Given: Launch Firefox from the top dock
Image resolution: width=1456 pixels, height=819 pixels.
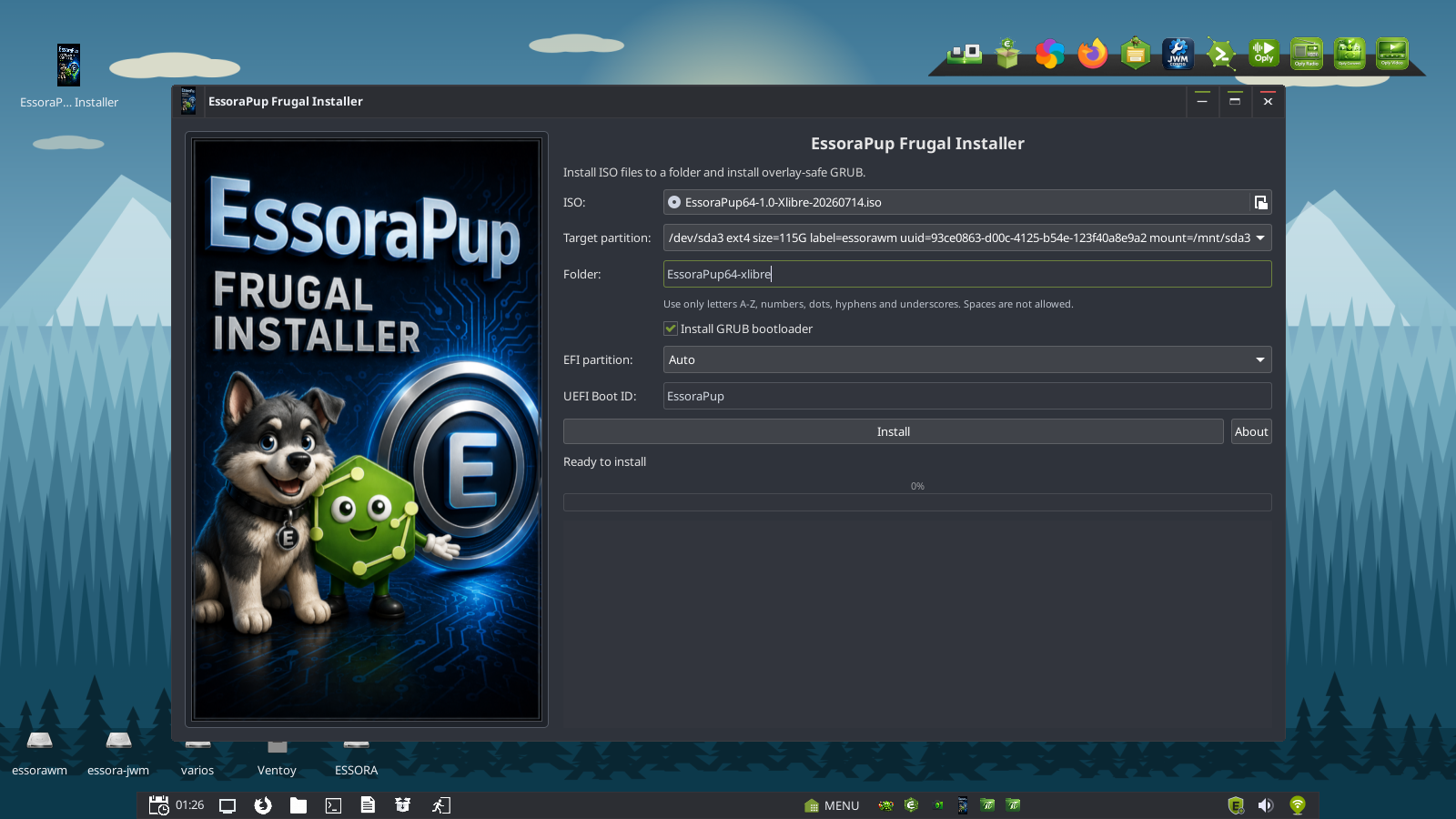Looking at the screenshot, I should pyautogui.click(x=1092, y=55).
